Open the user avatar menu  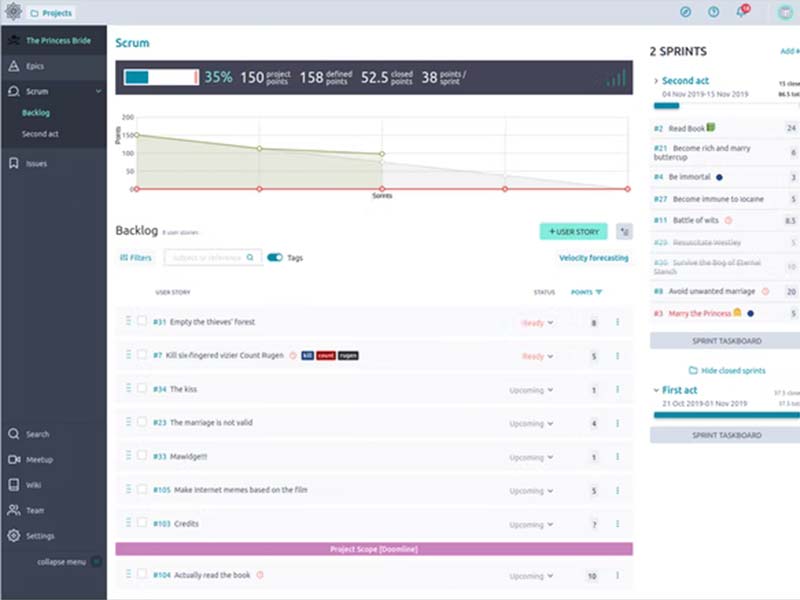786,12
